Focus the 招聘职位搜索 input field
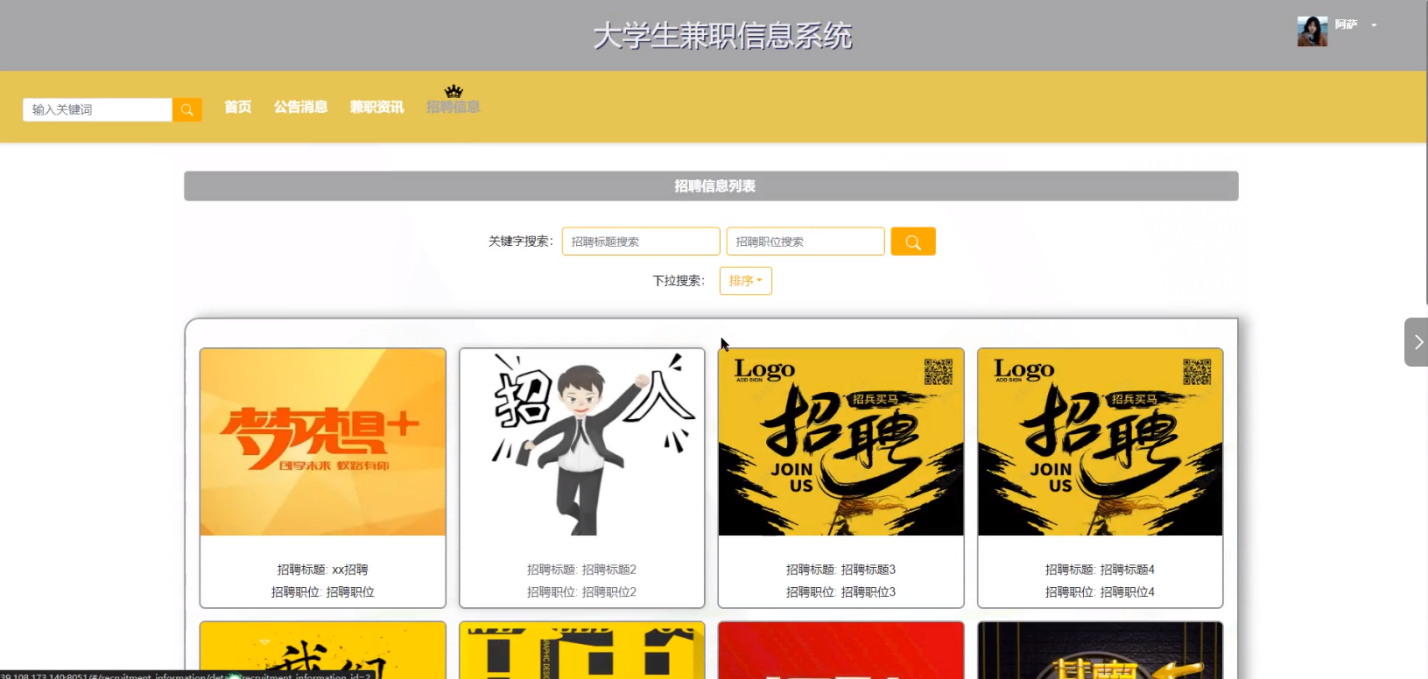 pyautogui.click(x=806, y=242)
